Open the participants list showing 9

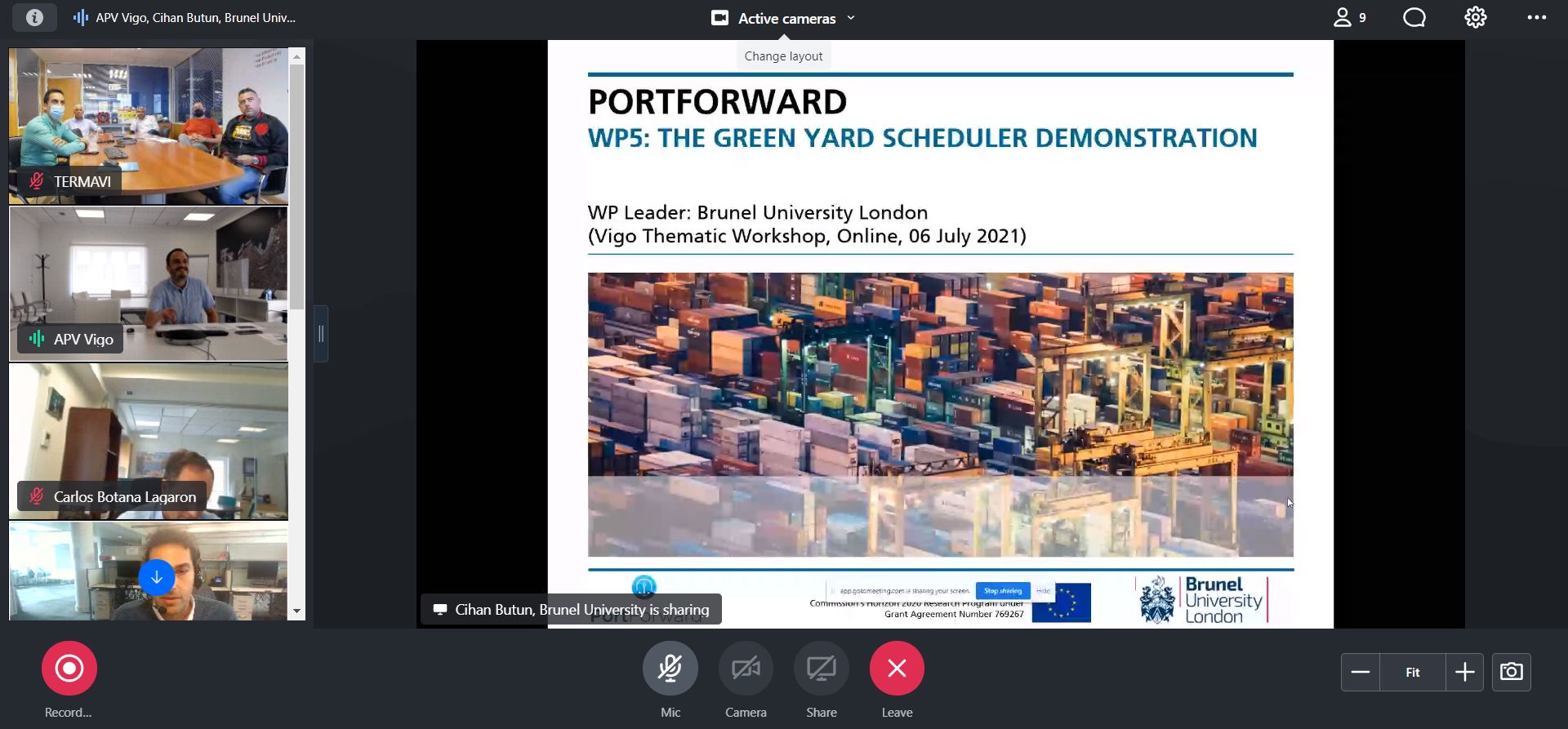tap(1350, 17)
